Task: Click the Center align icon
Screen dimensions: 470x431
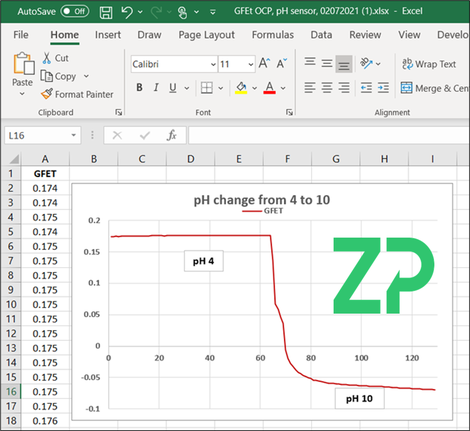Action: (327, 88)
